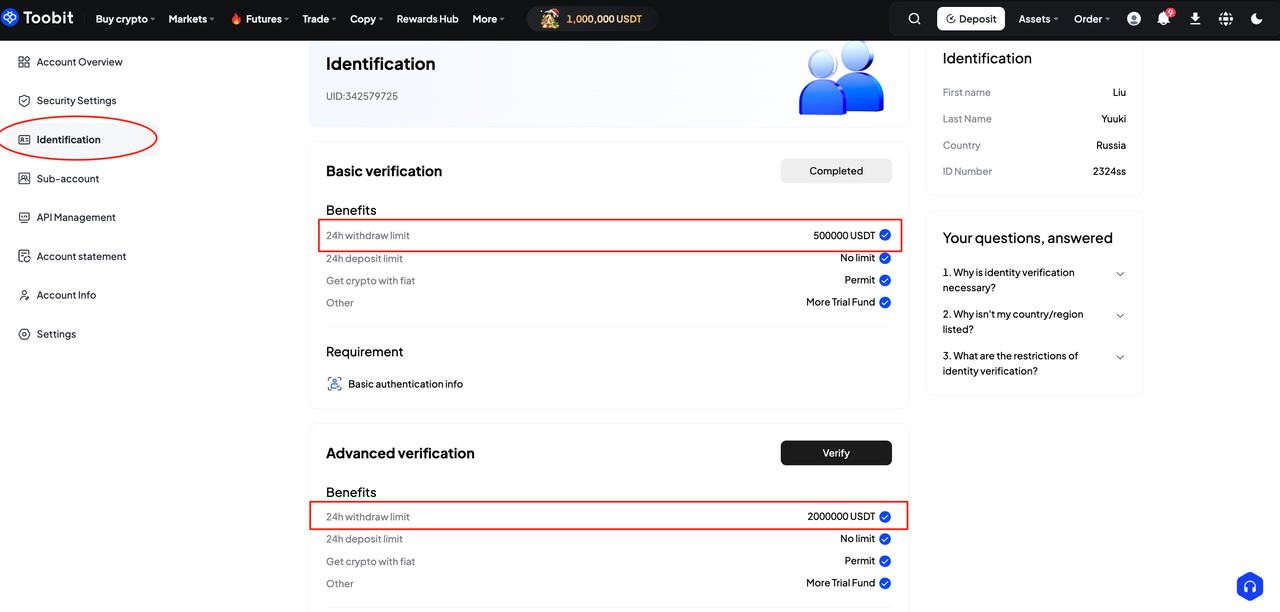Click the First name value Liu
Screen dimensions: 1280x612
1119,92
